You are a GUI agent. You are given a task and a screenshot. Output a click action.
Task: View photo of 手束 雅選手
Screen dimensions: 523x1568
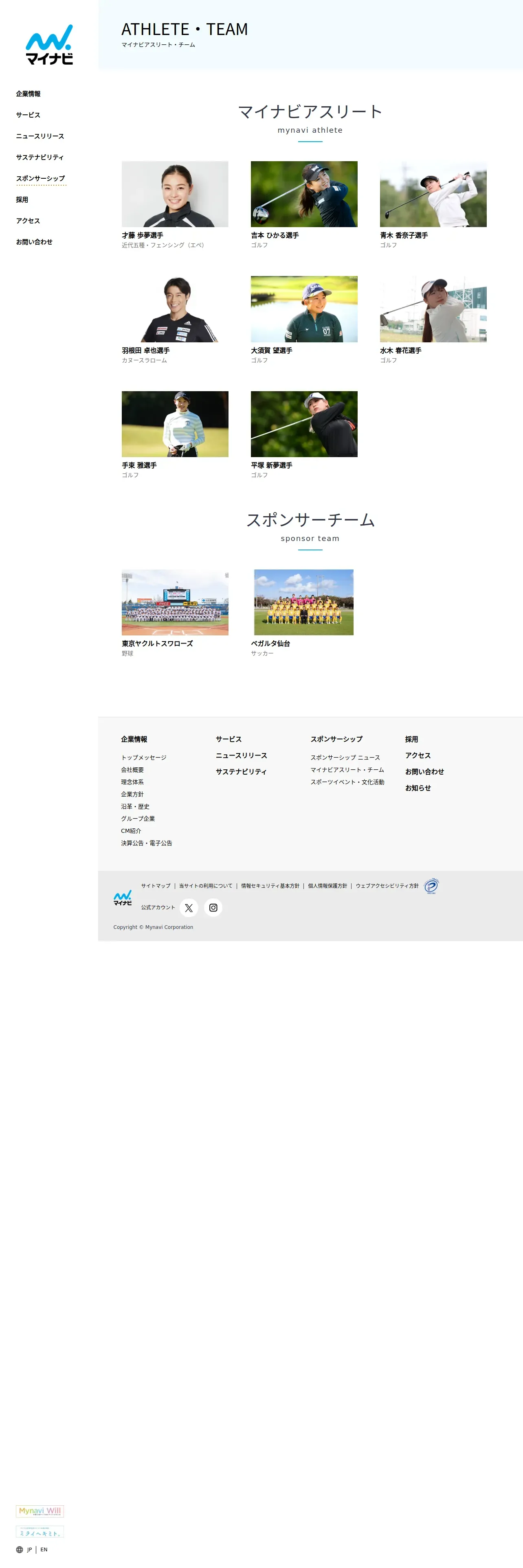point(175,424)
